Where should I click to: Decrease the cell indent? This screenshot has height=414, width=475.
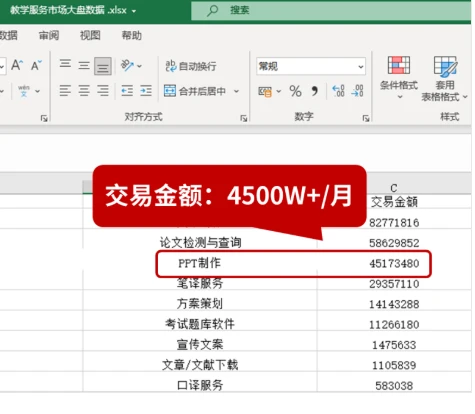coord(127,90)
